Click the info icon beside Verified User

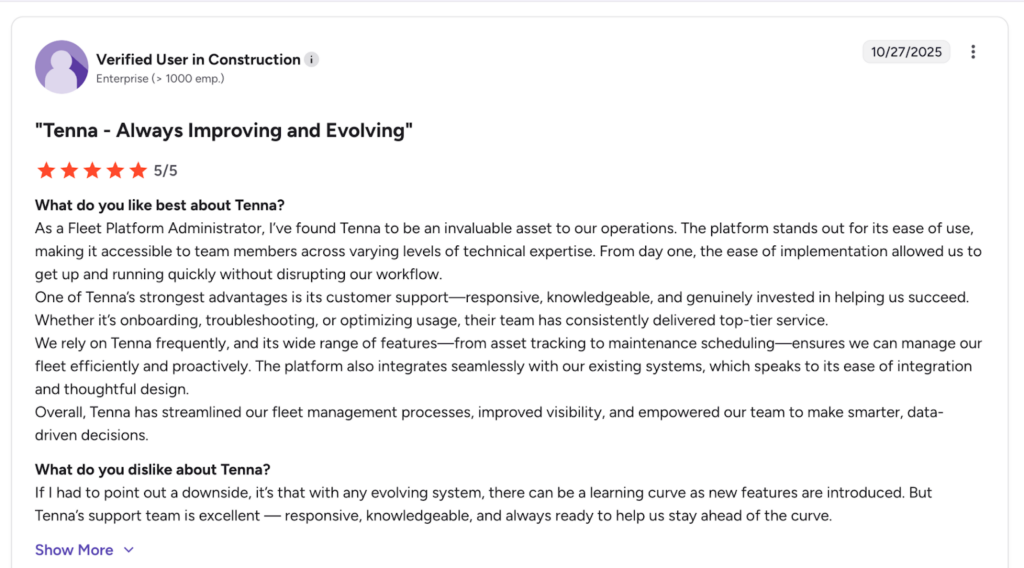pyautogui.click(x=312, y=60)
